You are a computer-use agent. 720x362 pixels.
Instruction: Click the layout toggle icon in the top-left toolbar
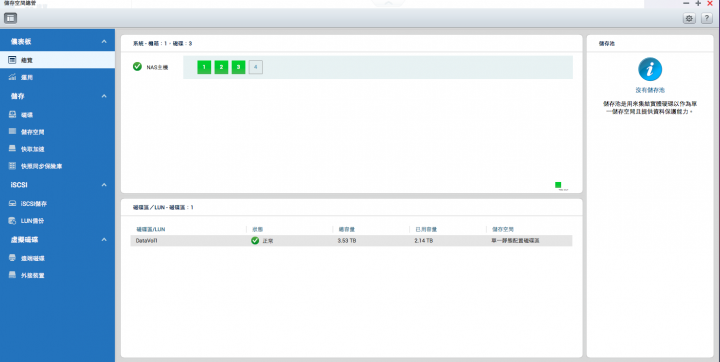click(x=11, y=18)
